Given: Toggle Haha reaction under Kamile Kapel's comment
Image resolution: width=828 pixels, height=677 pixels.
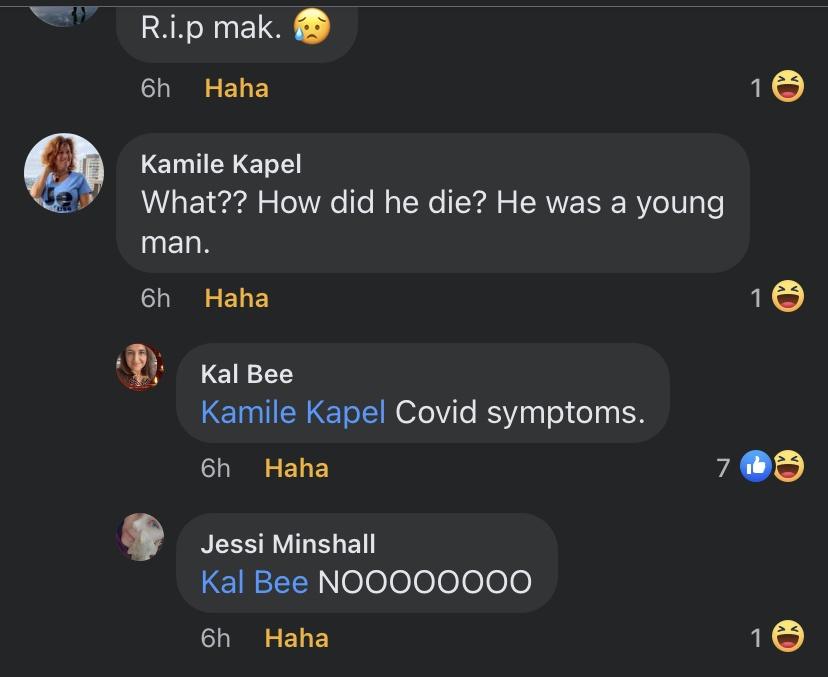Looking at the screenshot, I should 236,298.
